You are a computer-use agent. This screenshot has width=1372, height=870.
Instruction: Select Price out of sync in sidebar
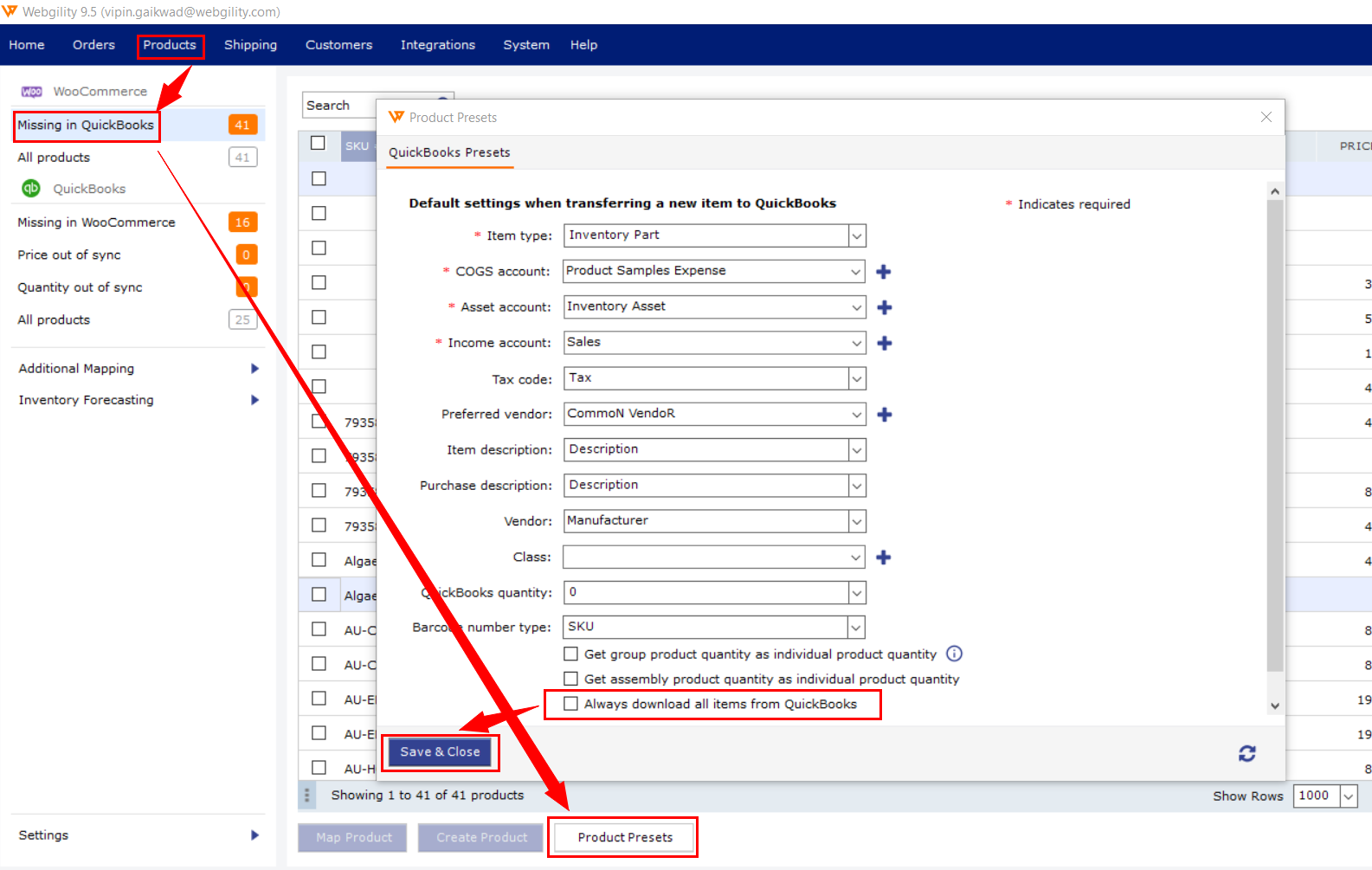point(69,255)
